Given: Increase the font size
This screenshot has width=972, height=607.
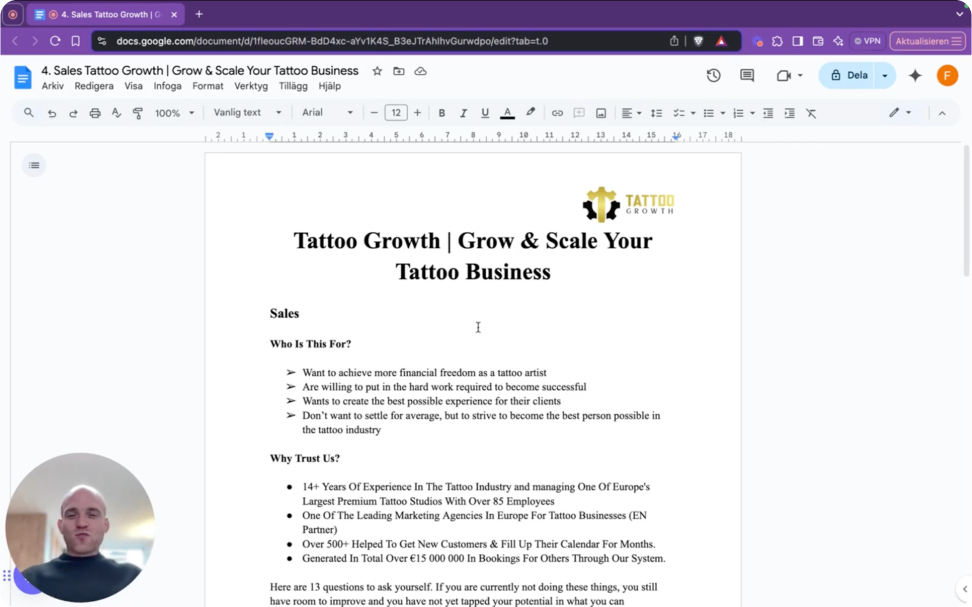Looking at the screenshot, I should click(x=417, y=113).
